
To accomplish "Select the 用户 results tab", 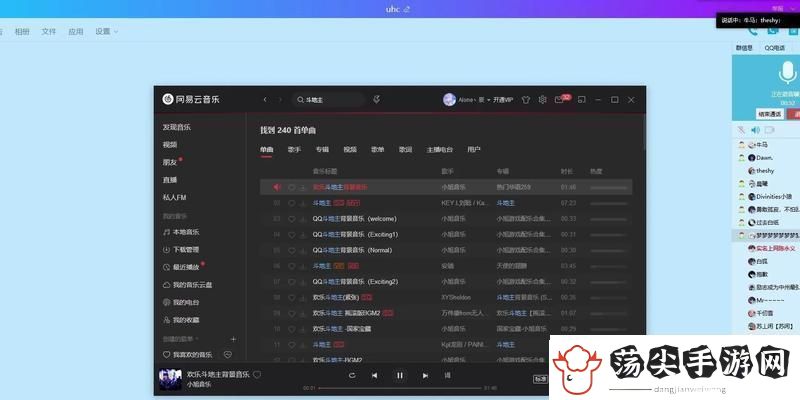I will [474, 149].
